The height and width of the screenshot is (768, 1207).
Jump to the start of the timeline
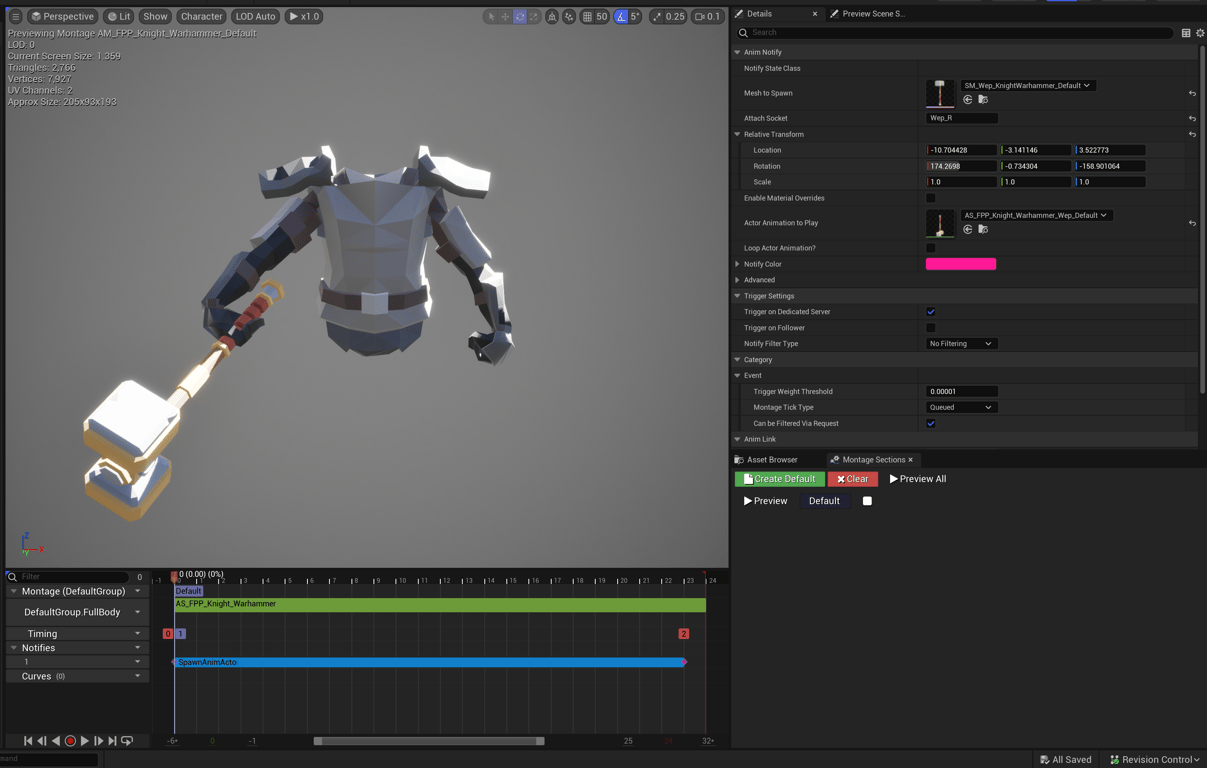click(28, 741)
